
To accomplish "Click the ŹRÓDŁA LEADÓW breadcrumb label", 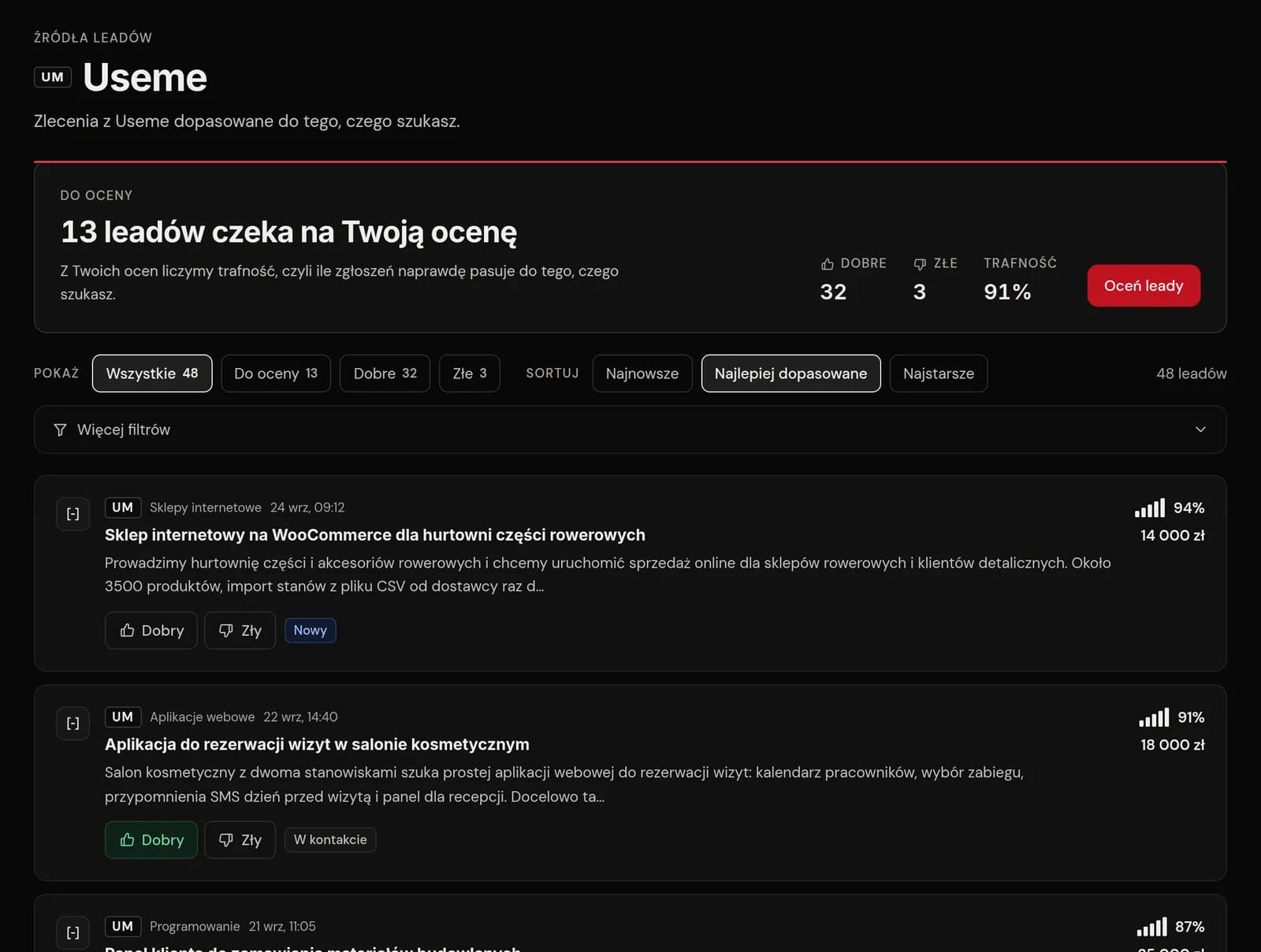I will [93, 38].
